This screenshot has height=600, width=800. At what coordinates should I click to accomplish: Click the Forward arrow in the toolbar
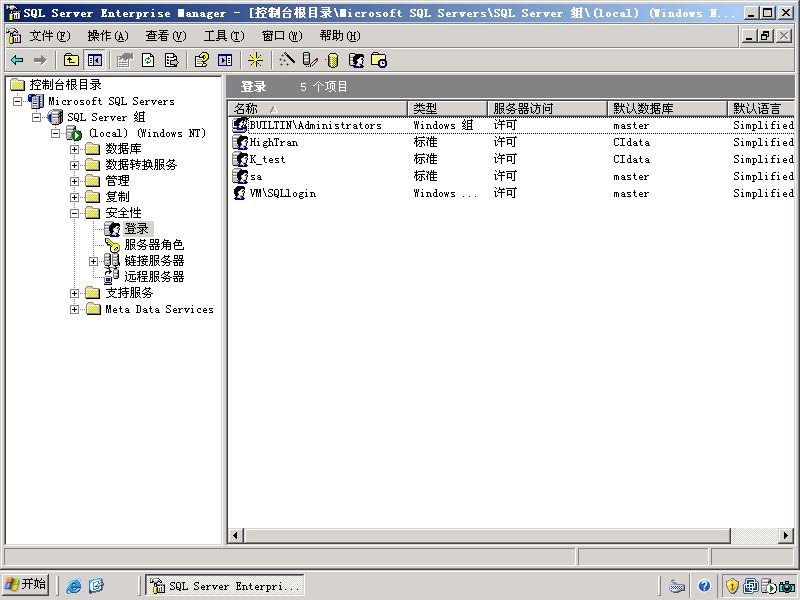[x=40, y=60]
